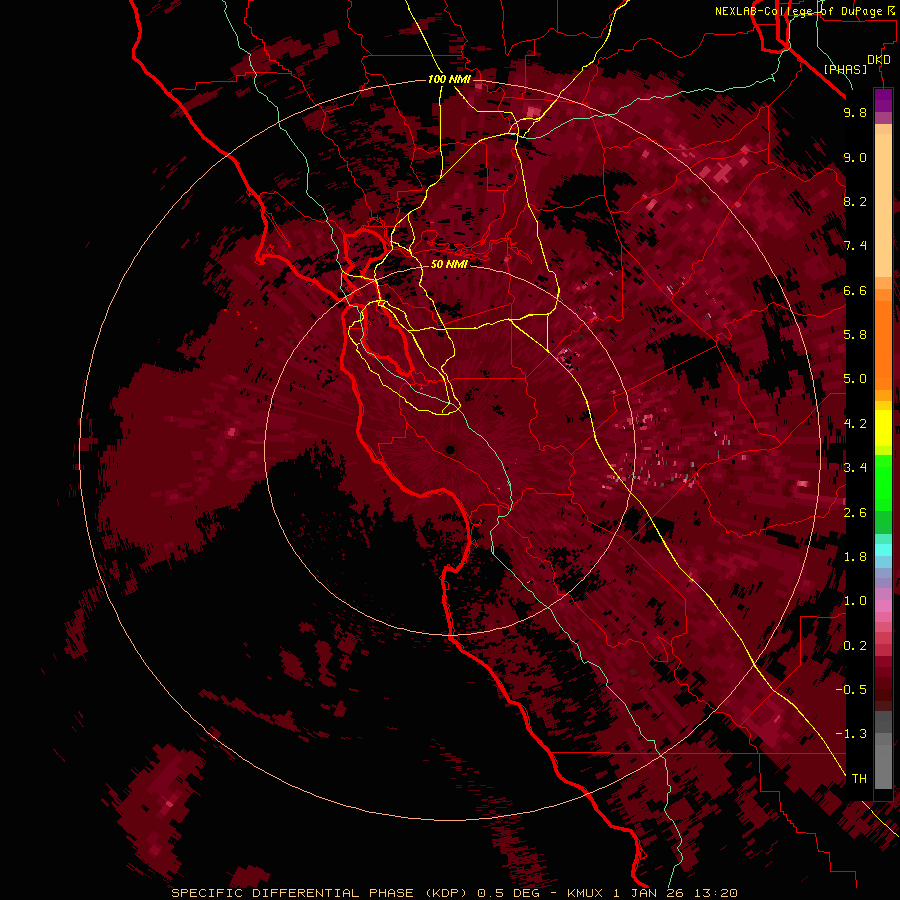Pick the yellow segment of the color bar
The image size is (900, 900).
click(883, 428)
